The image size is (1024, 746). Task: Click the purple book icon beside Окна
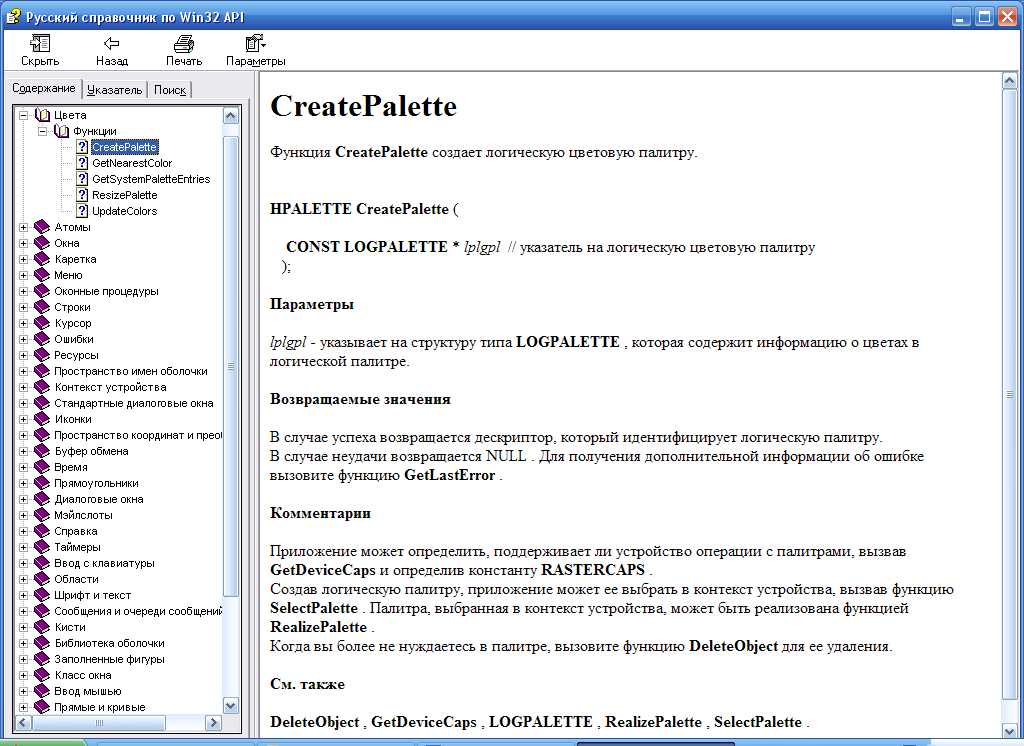pos(42,243)
